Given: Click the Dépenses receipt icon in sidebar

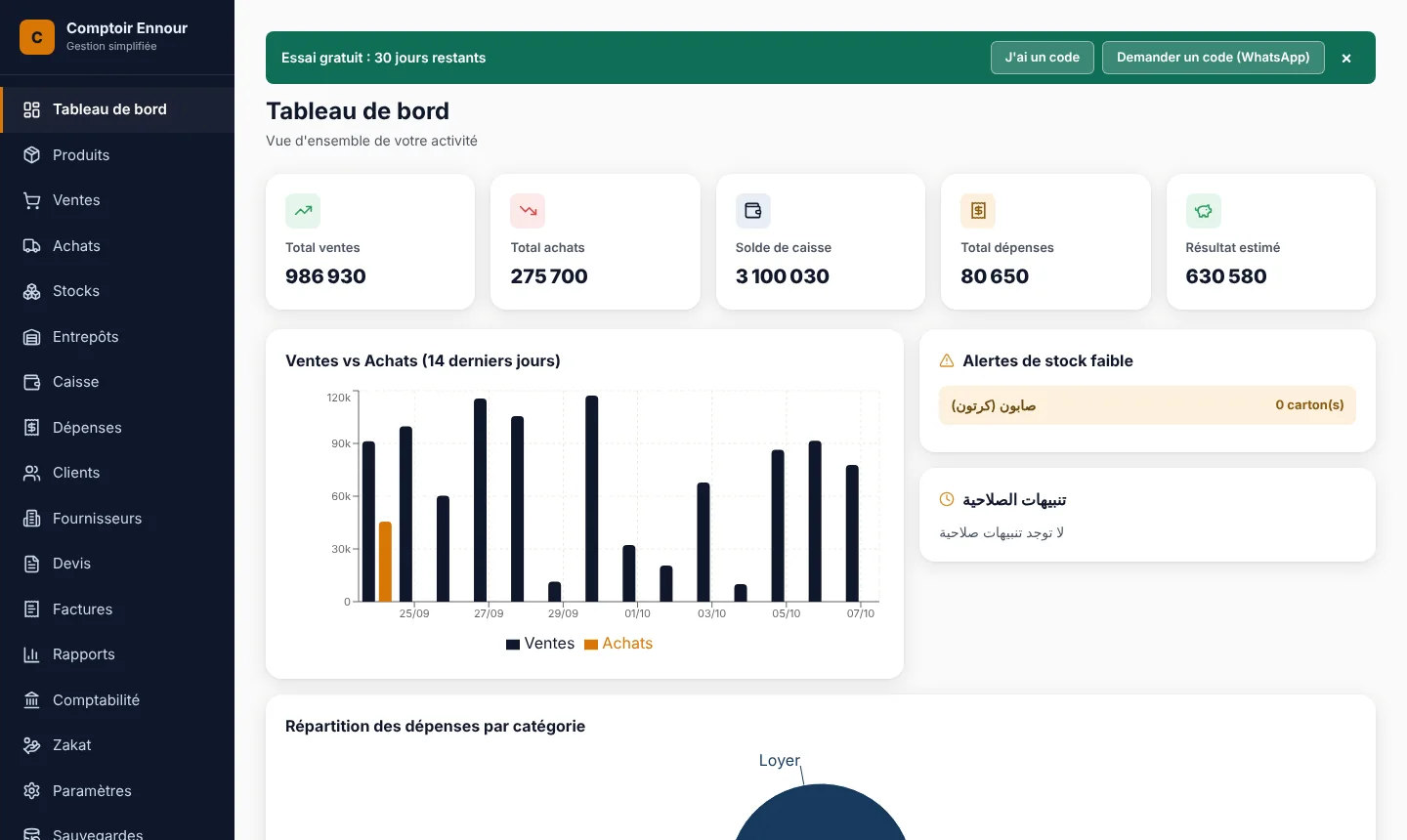Looking at the screenshot, I should coord(32,428).
